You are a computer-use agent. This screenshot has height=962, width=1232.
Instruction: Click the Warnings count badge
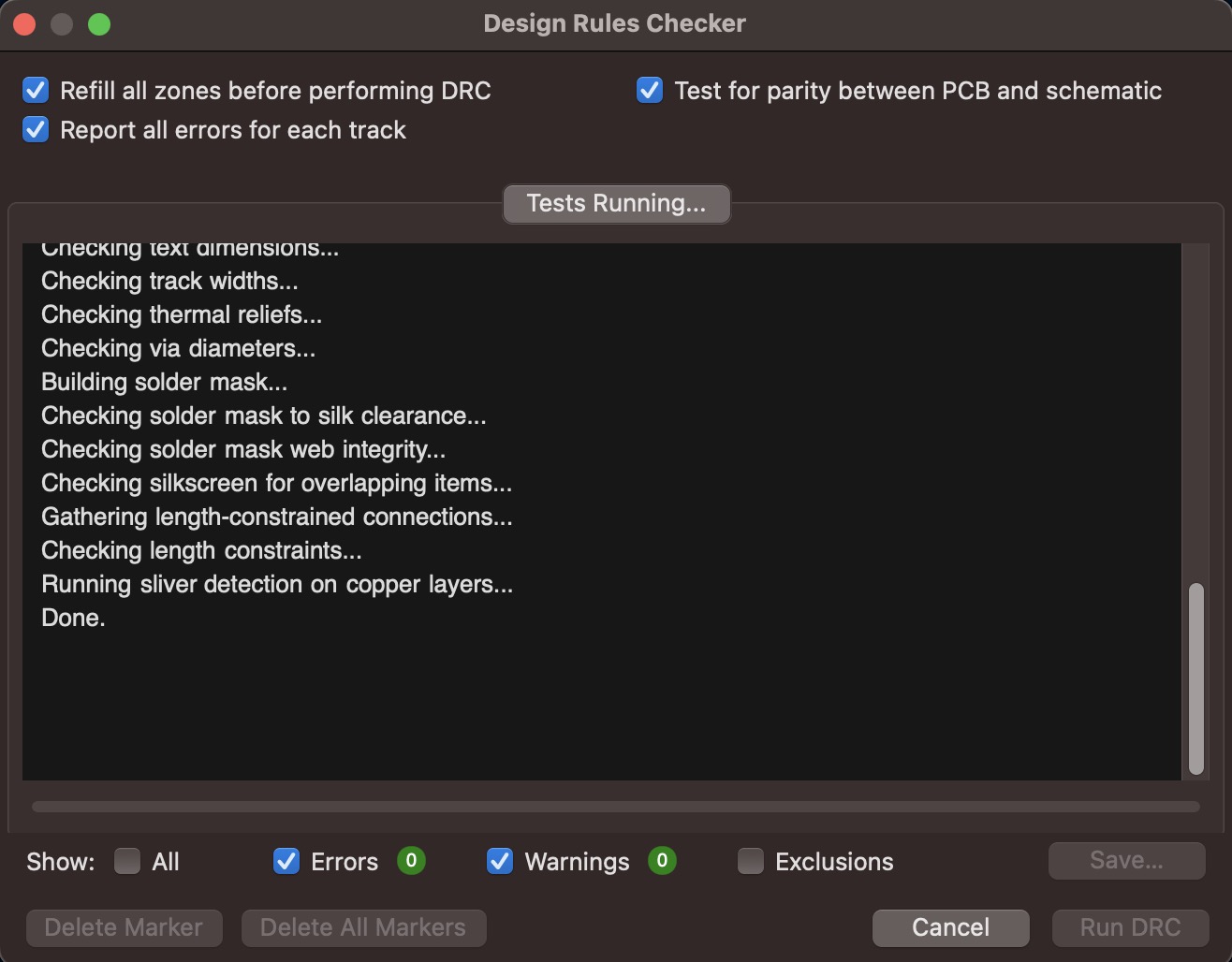coord(662,860)
